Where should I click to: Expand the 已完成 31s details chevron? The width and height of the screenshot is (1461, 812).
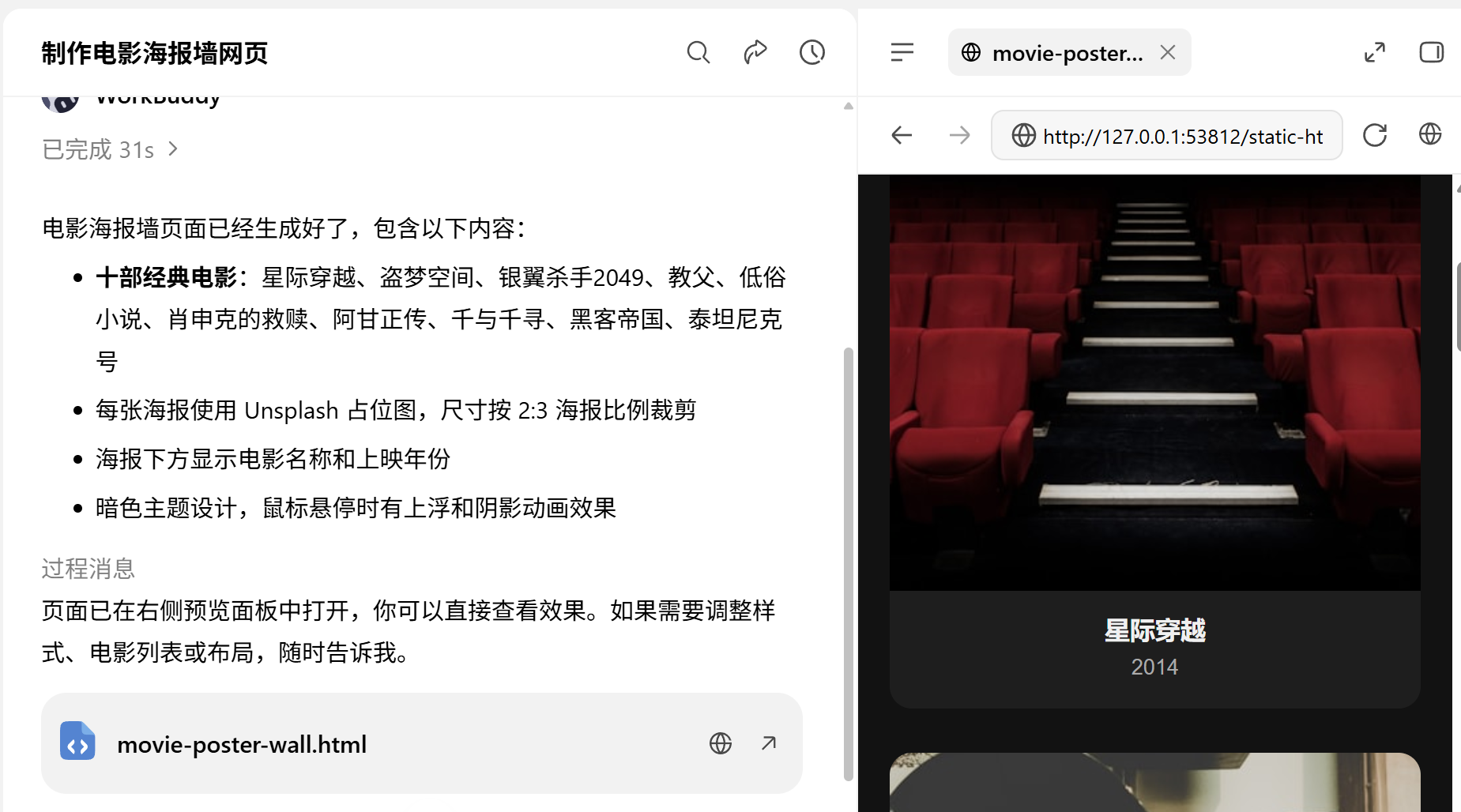174,148
